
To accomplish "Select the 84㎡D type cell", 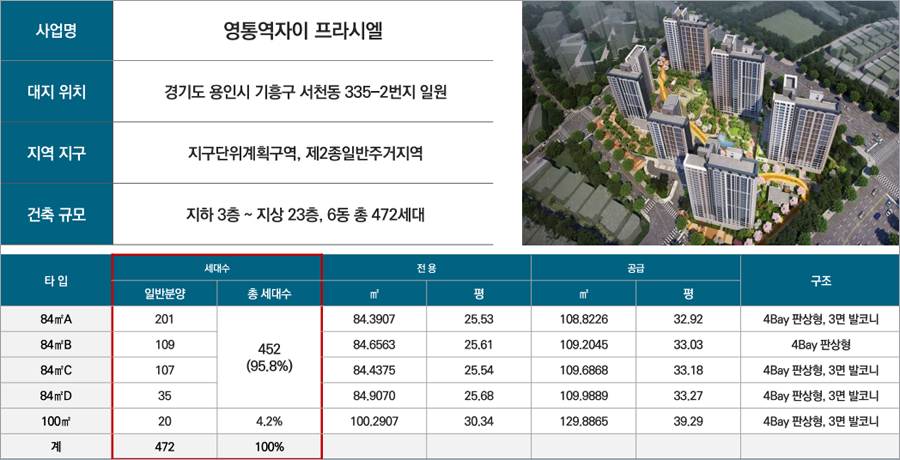I will coord(56,396).
